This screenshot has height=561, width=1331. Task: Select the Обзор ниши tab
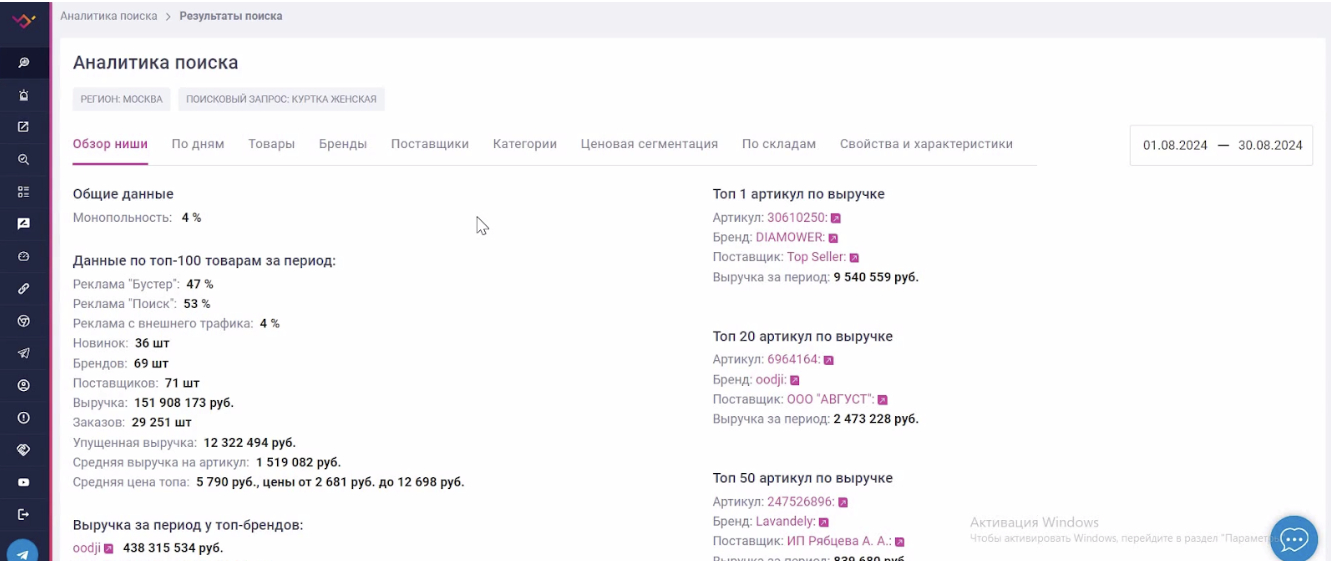coord(110,144)
